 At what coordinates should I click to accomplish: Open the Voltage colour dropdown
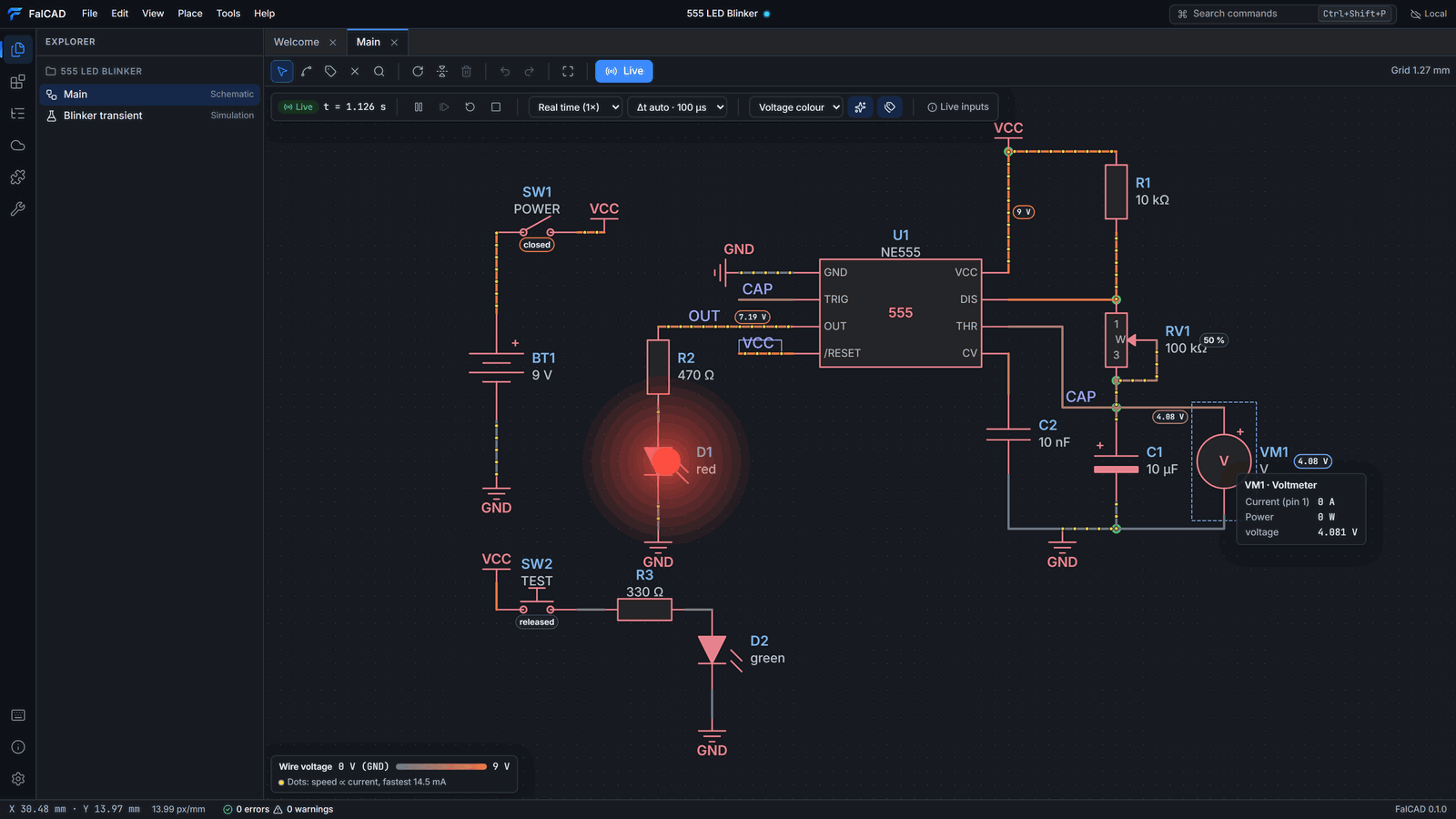pos(796,107)
